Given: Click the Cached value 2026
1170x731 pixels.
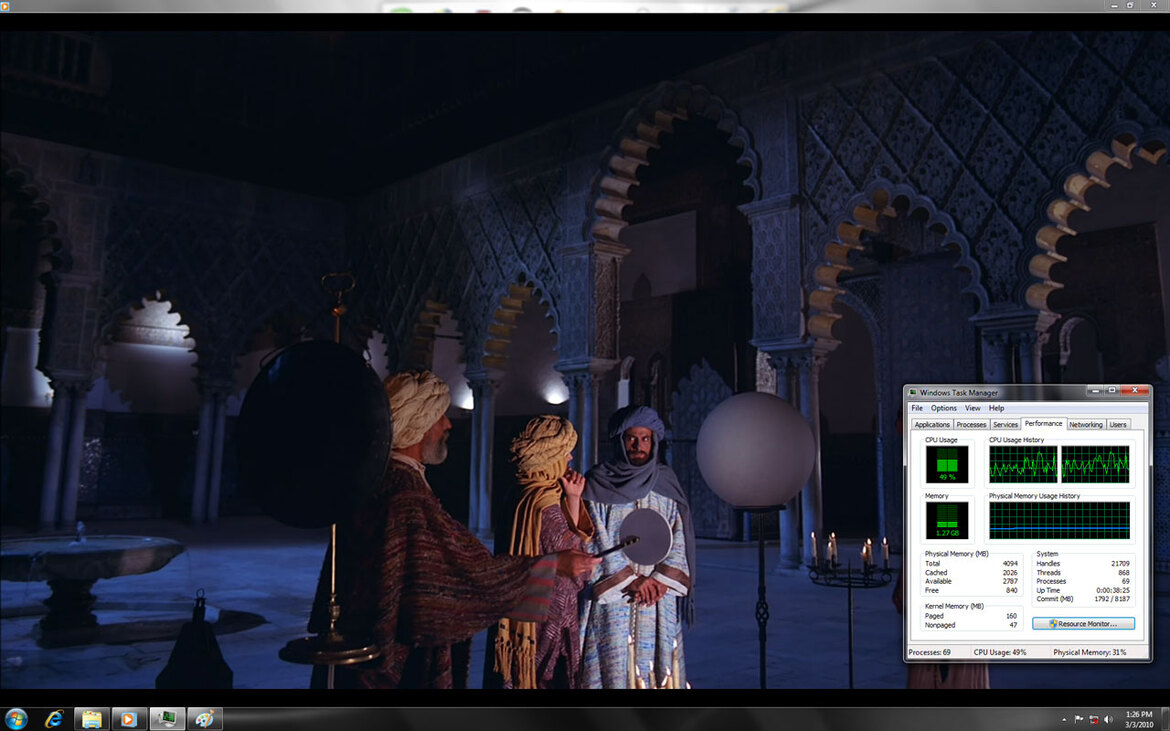Looking at the screenshot, I should (1010, 573).
